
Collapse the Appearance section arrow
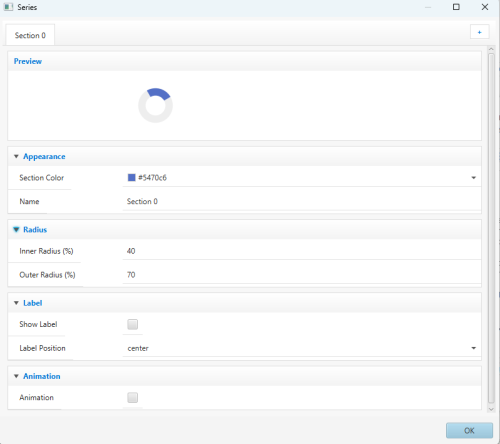[x=16, y=156]
